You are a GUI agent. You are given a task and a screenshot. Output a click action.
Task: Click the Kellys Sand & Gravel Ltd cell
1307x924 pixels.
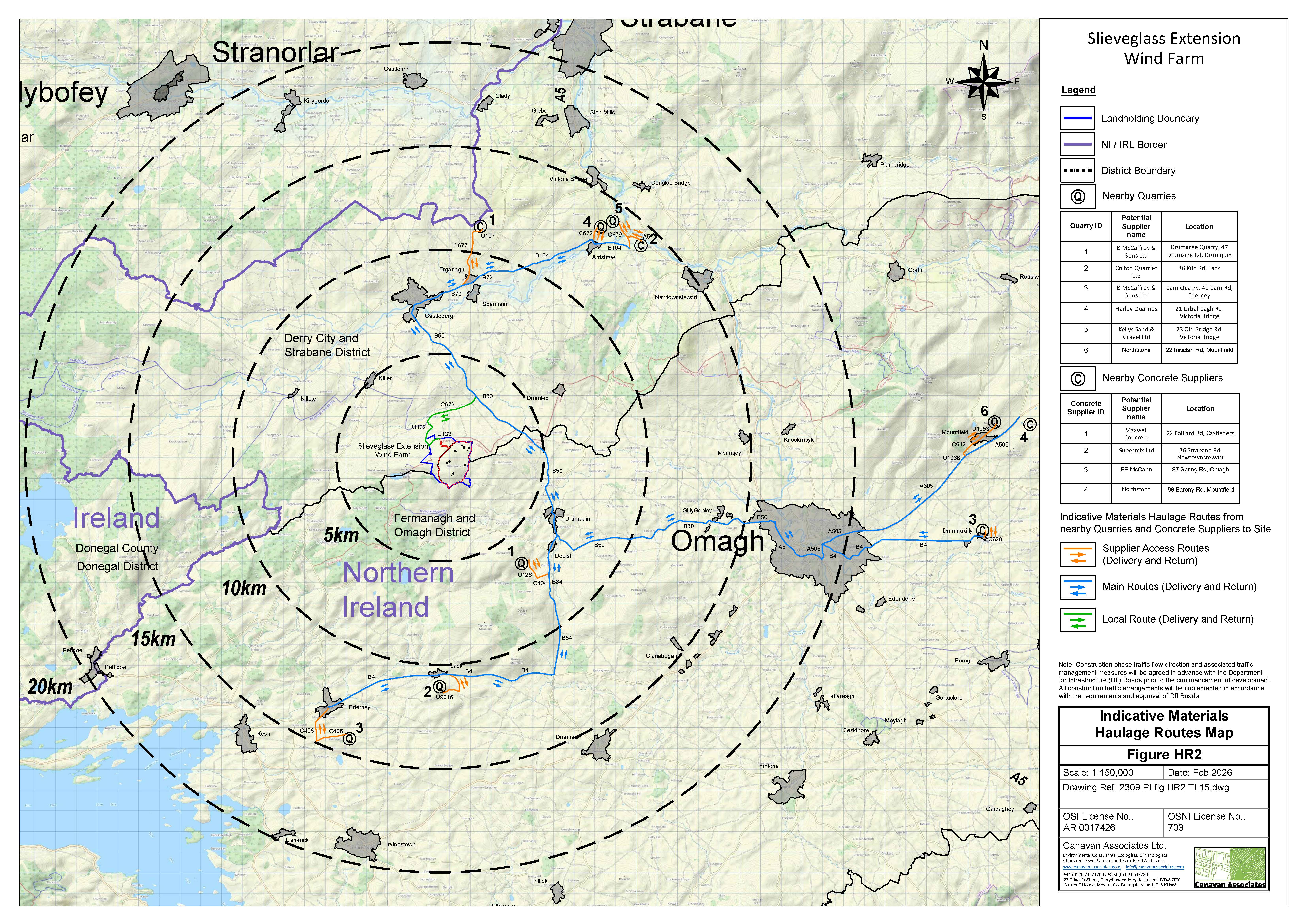tap(1136, 334)
